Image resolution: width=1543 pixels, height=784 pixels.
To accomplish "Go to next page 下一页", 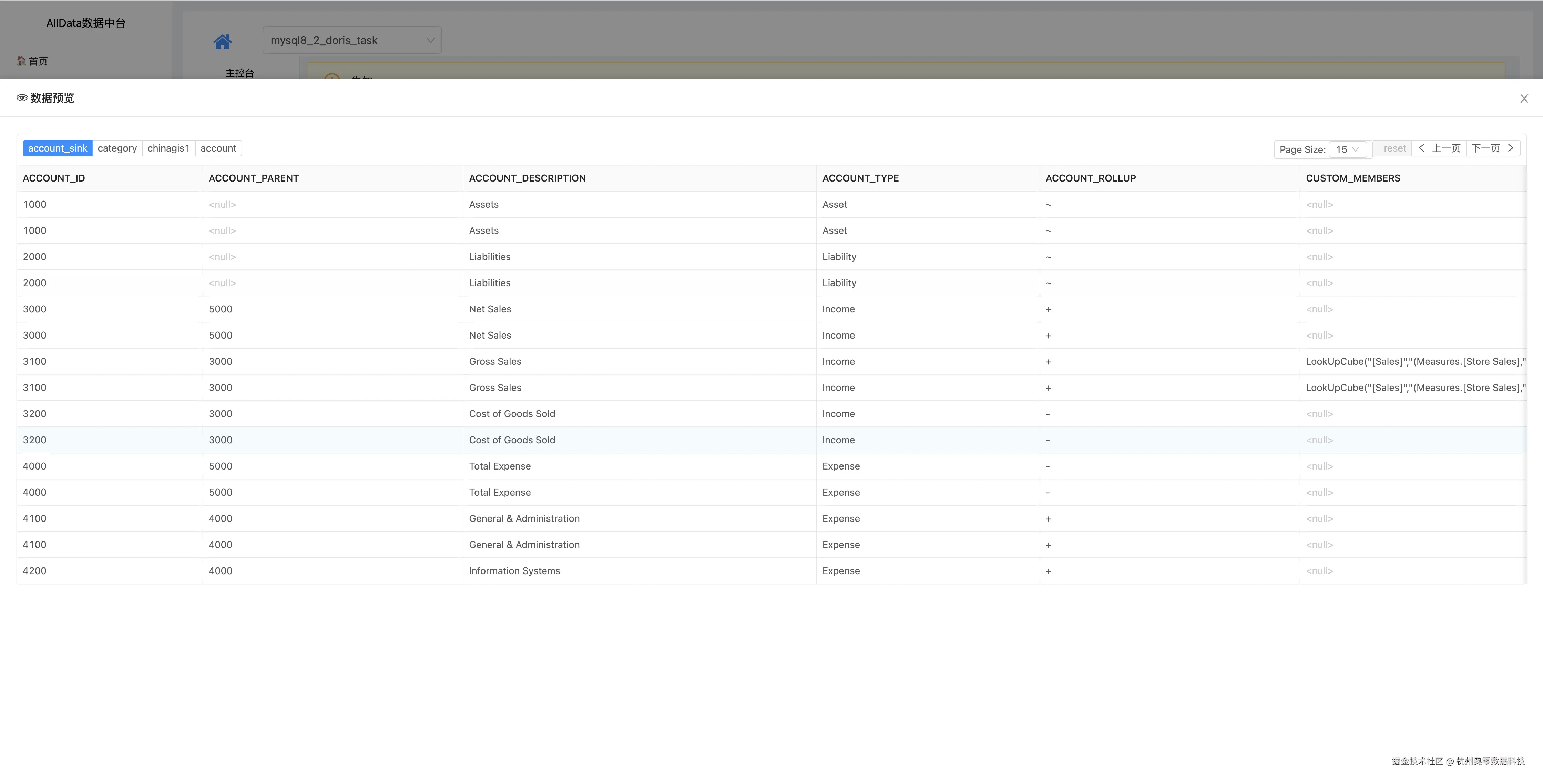I will pos(1493,148).
